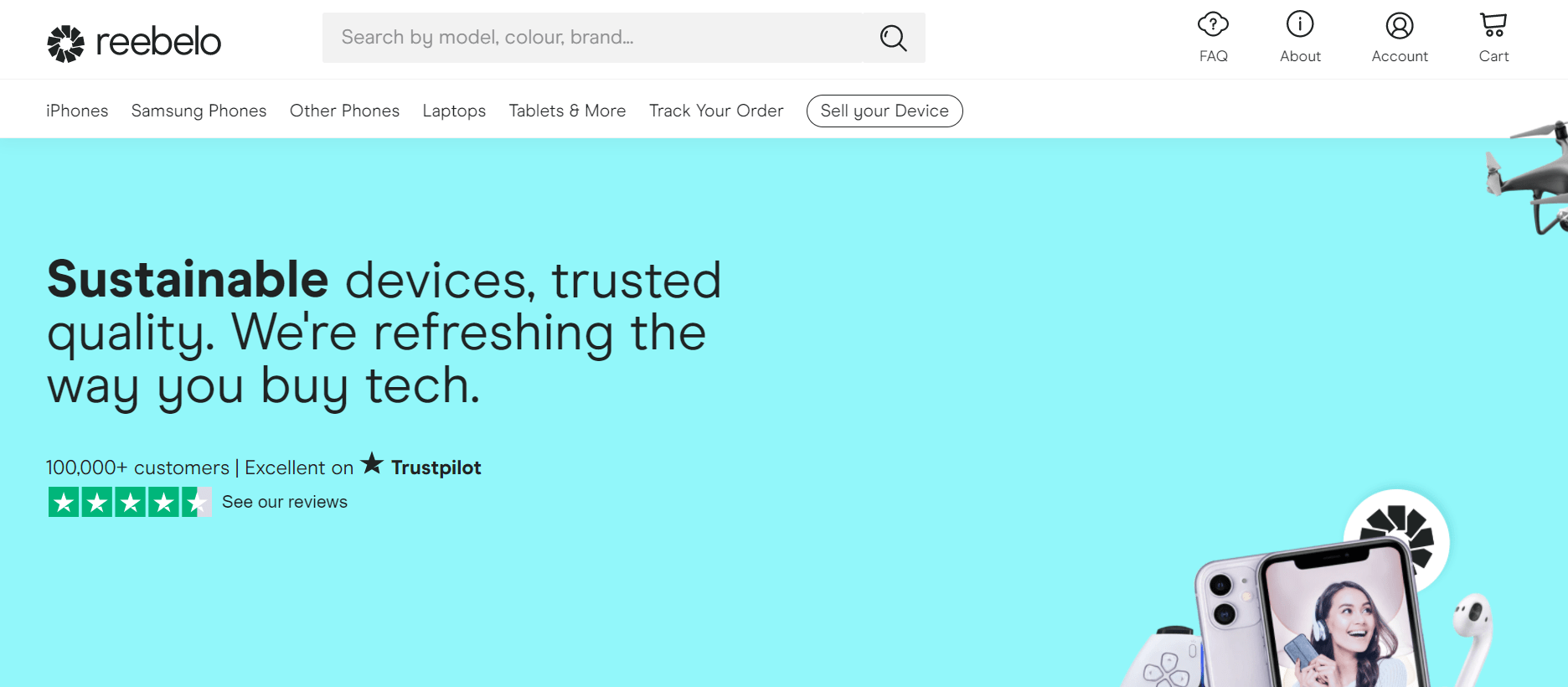Expand the Laptops category
The width and height of the screenshot is (1568, 687).
tap(454, 110)
